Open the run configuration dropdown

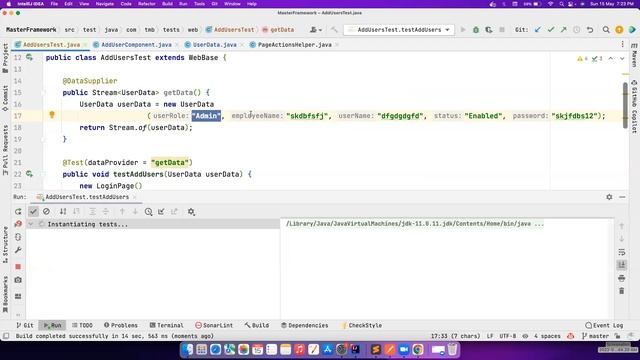click(399, 30)
